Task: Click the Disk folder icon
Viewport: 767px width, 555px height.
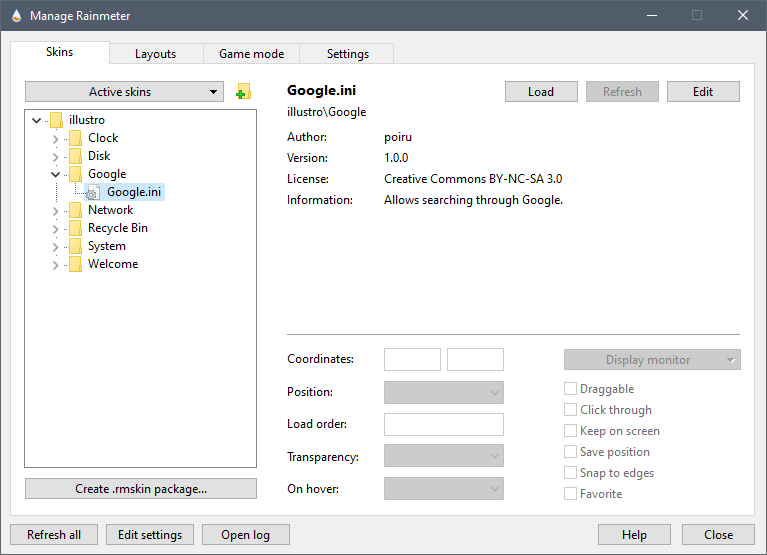Action: tap(75, 156)
